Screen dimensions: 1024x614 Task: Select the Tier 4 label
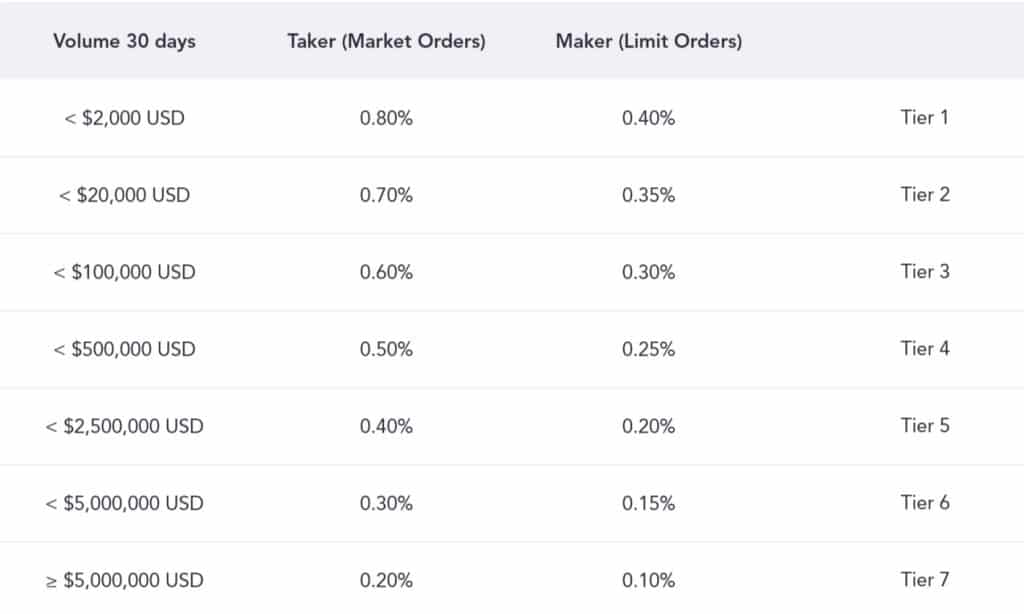coord(924,348)
